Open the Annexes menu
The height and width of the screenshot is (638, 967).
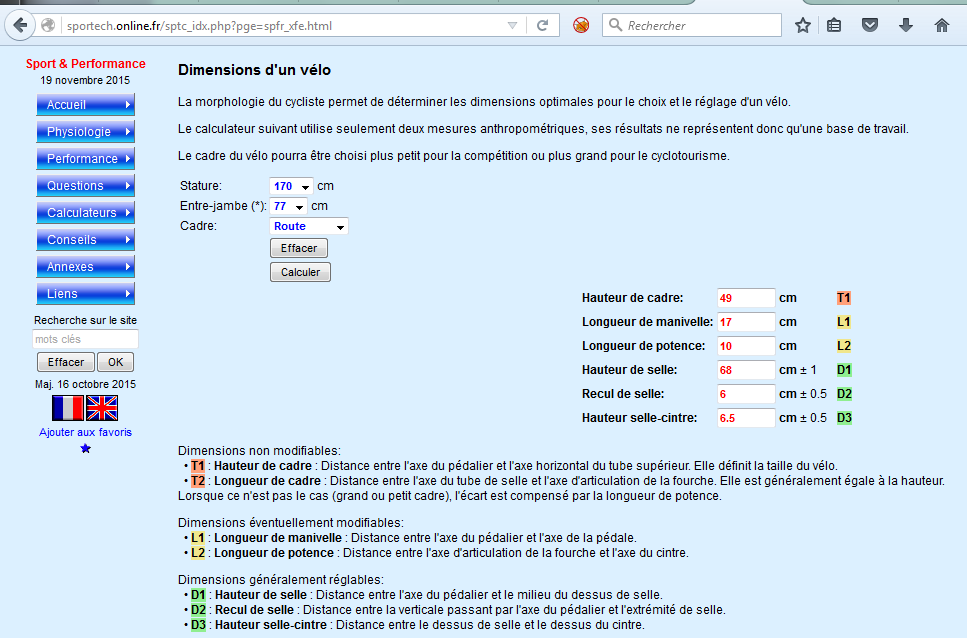click(x=85, y=267)
